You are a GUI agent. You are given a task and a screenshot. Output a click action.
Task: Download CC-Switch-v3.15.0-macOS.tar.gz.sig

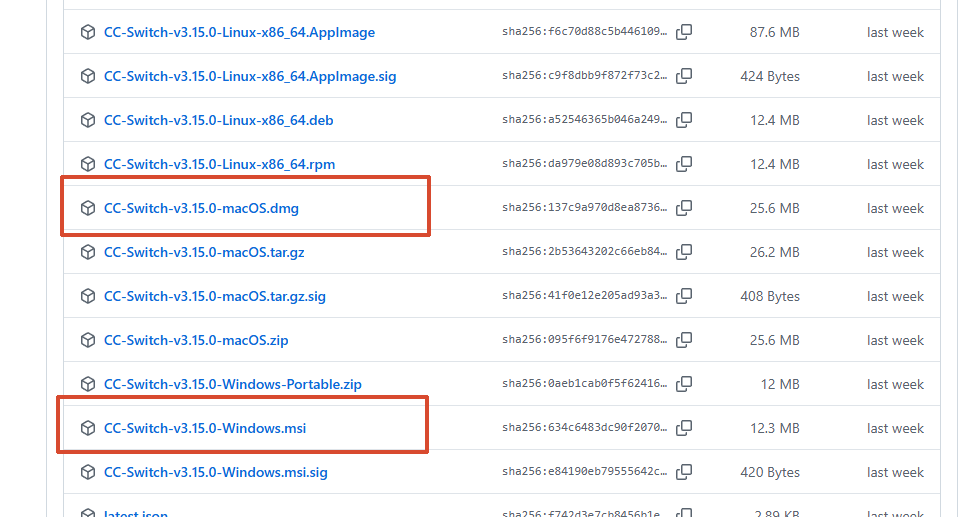(214, 296)
